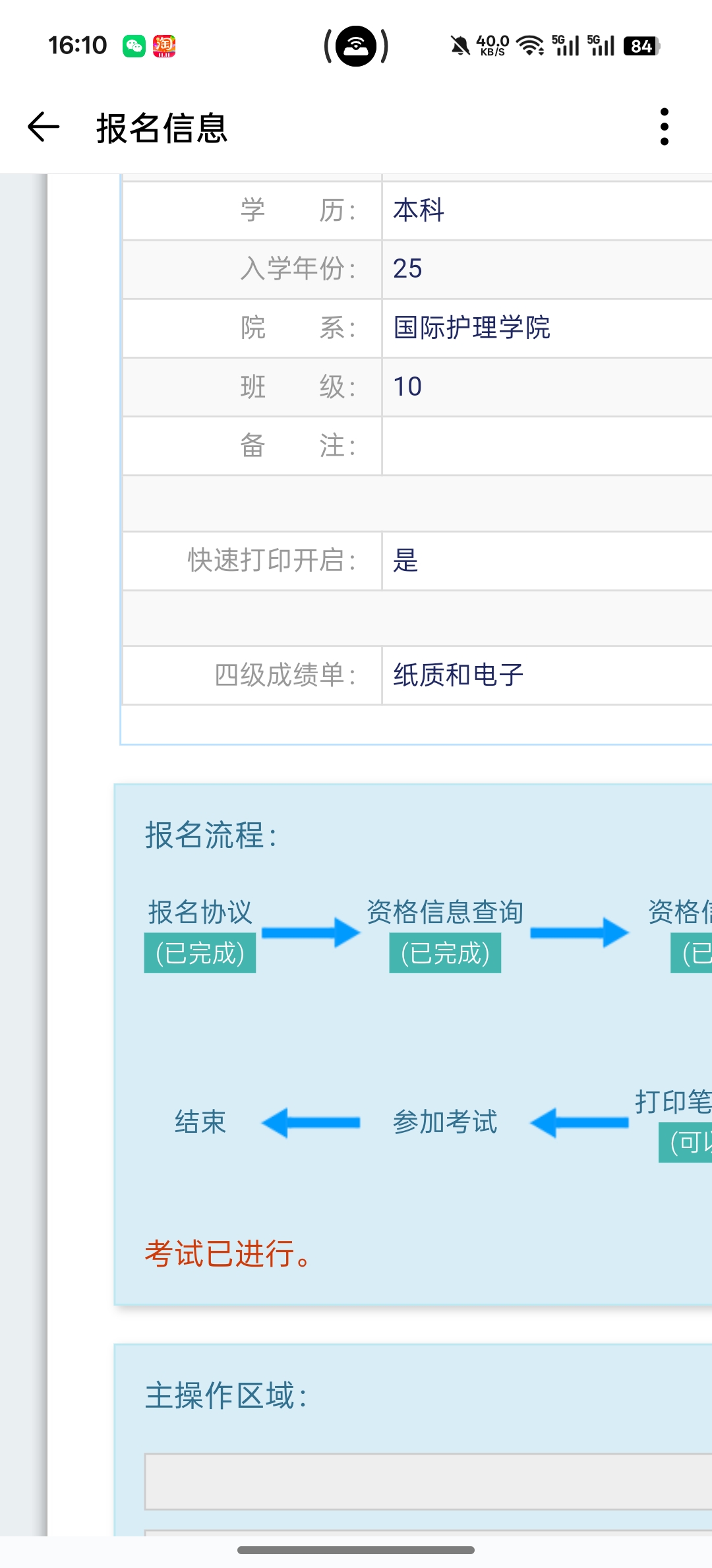Click the arrow after 报名协议 step
The image size is (712, 1568).
311,932
